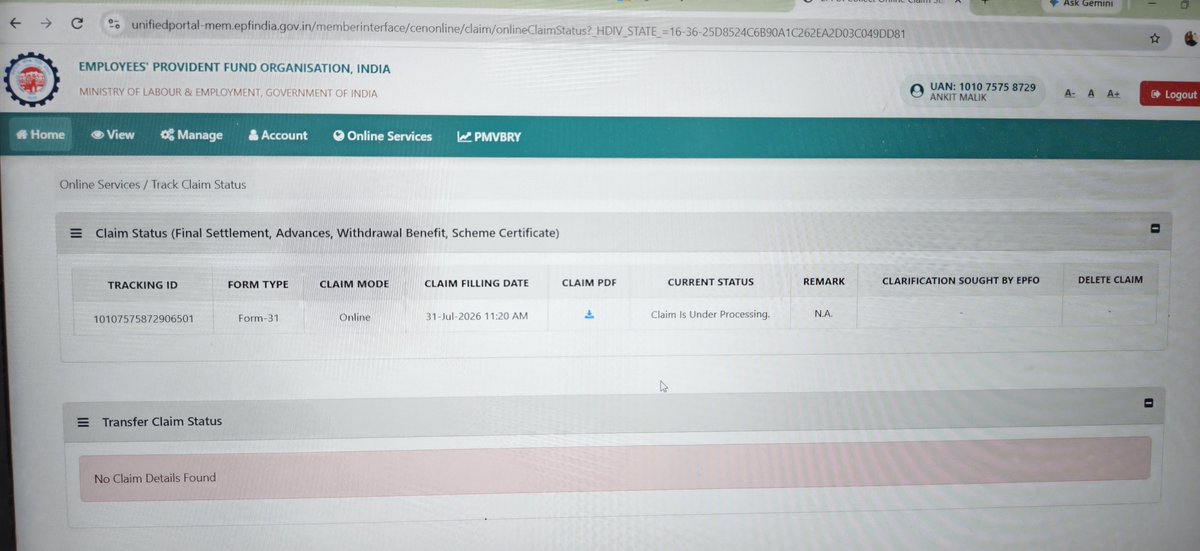Click the N.A. remark cell
The image size is (1200, 551).
coord(823,313)
